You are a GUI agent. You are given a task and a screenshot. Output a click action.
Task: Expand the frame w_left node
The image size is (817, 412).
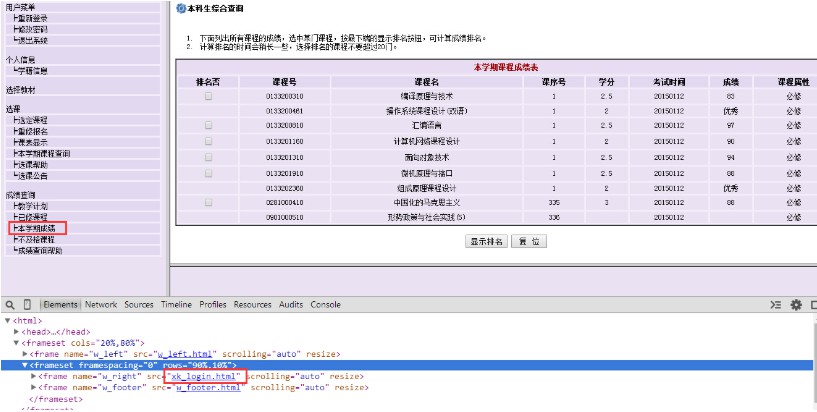pos(25,354)
